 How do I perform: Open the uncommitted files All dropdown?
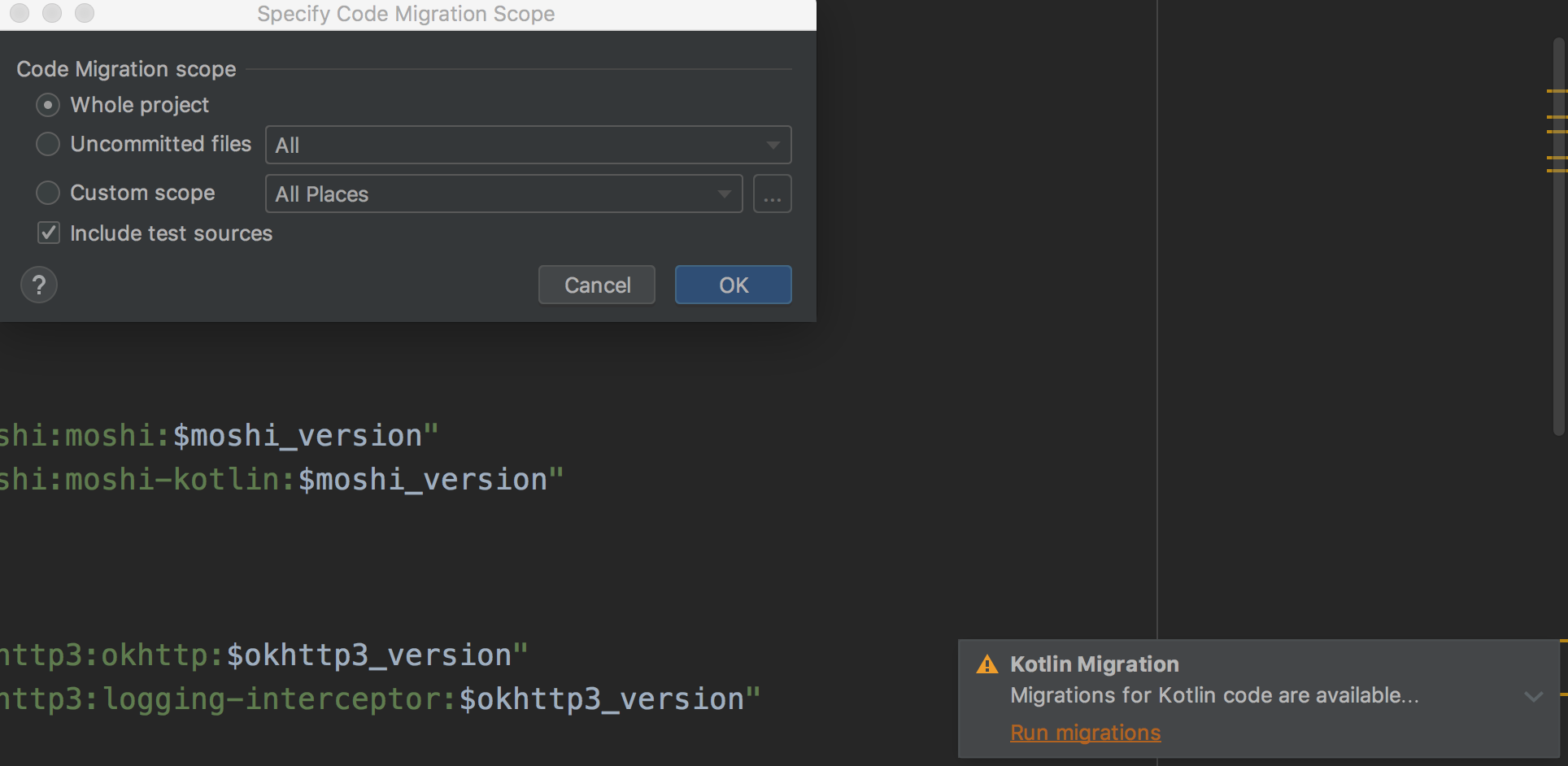click(528, 146)
